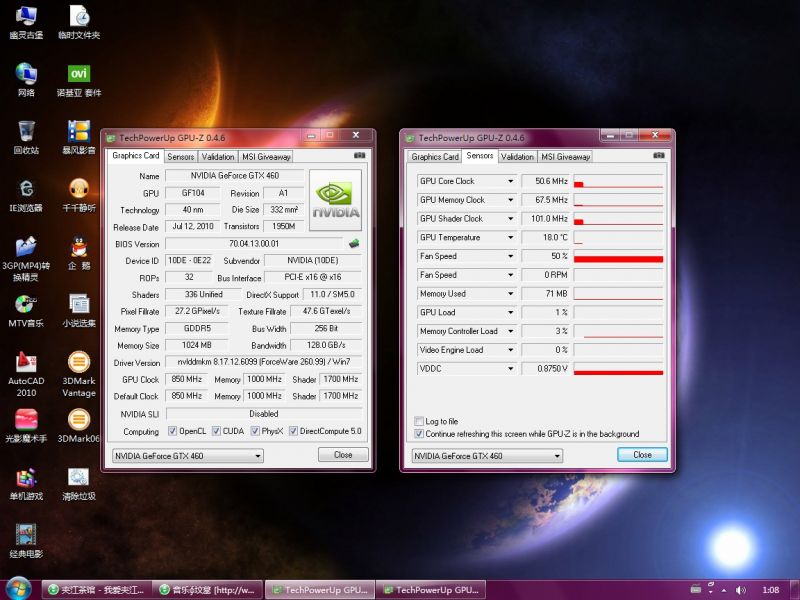Click the volume speaker tray icon
Viewport: 800px width, 600px height.
[x=741, y=590]
